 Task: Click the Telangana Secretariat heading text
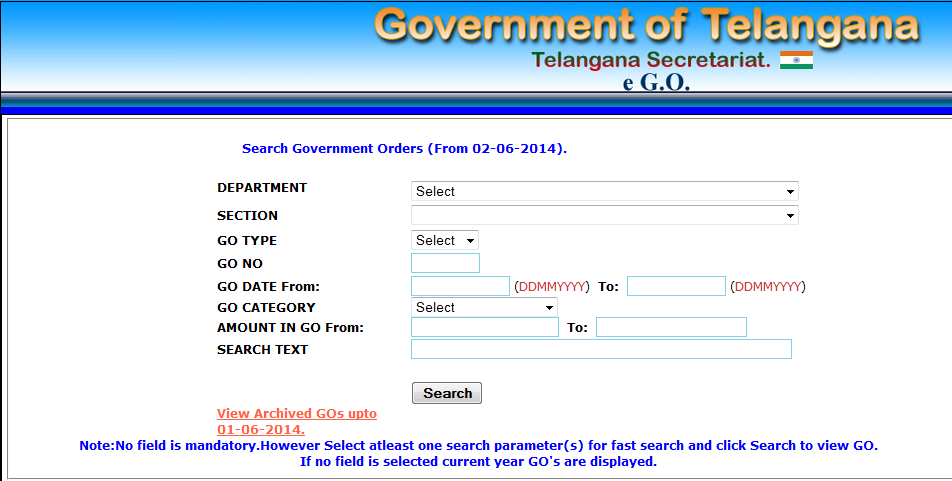[x=651, y=60]
